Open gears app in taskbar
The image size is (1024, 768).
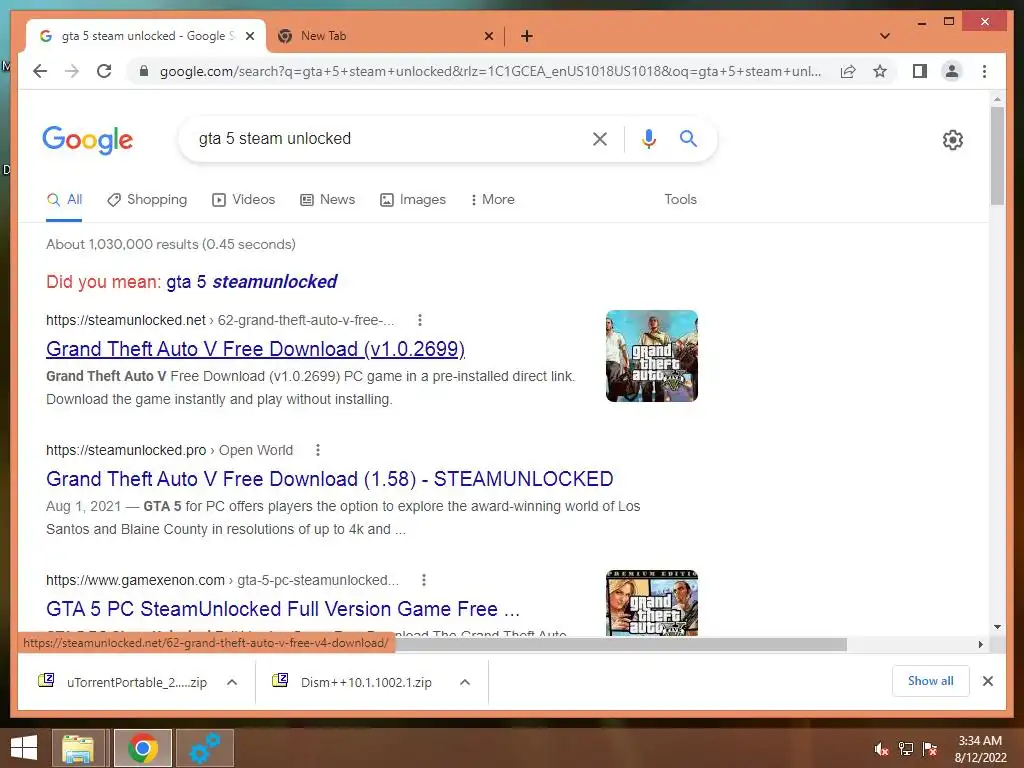tap(204, 748)
